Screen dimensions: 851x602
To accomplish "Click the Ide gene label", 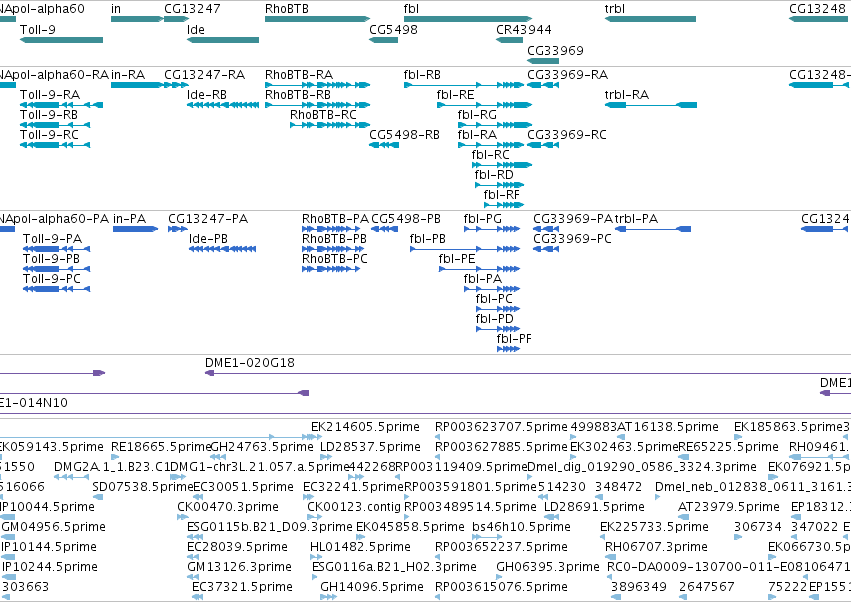I will coord(196,29).
